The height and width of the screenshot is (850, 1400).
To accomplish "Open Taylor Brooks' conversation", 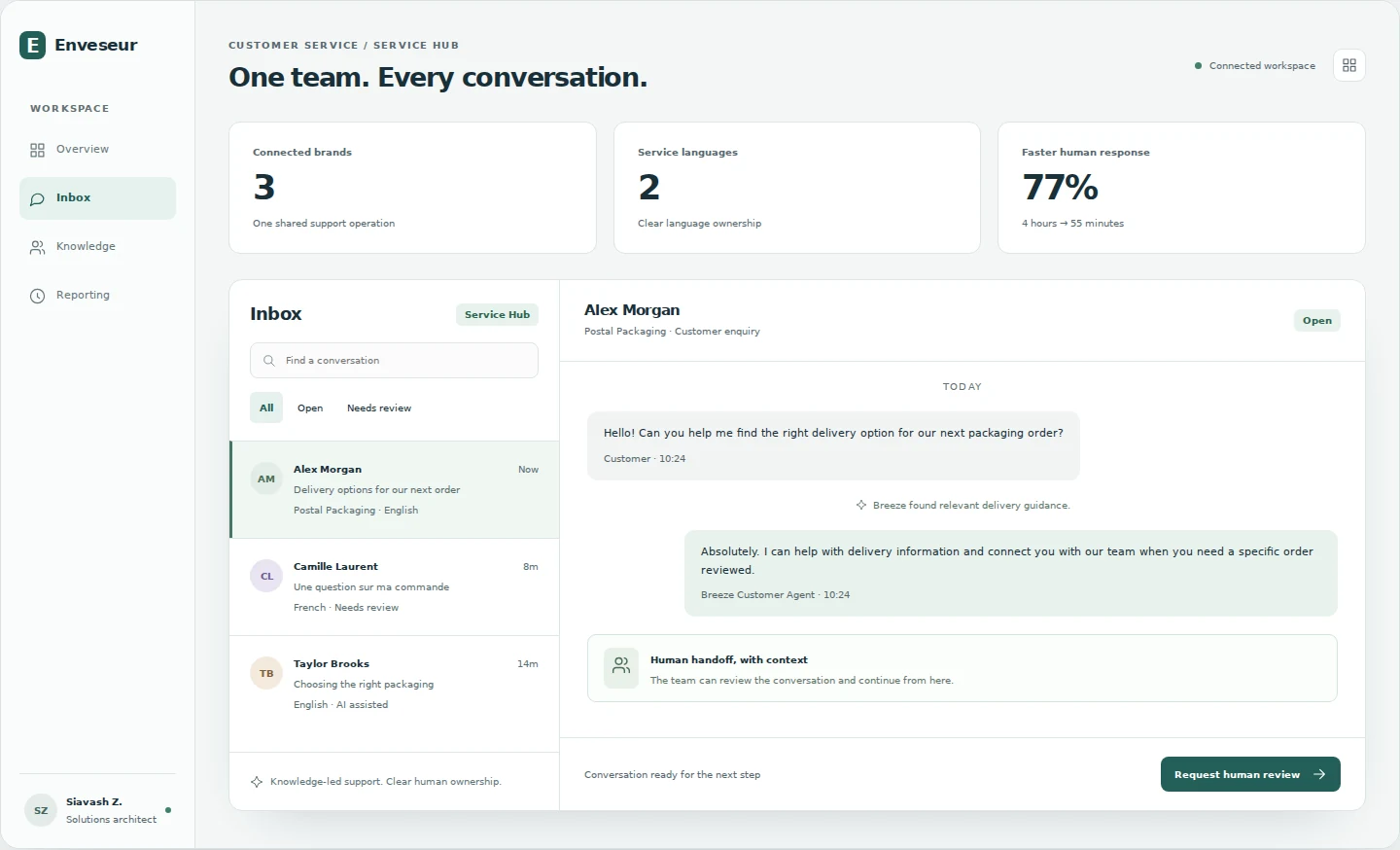I will coord(394,685).
